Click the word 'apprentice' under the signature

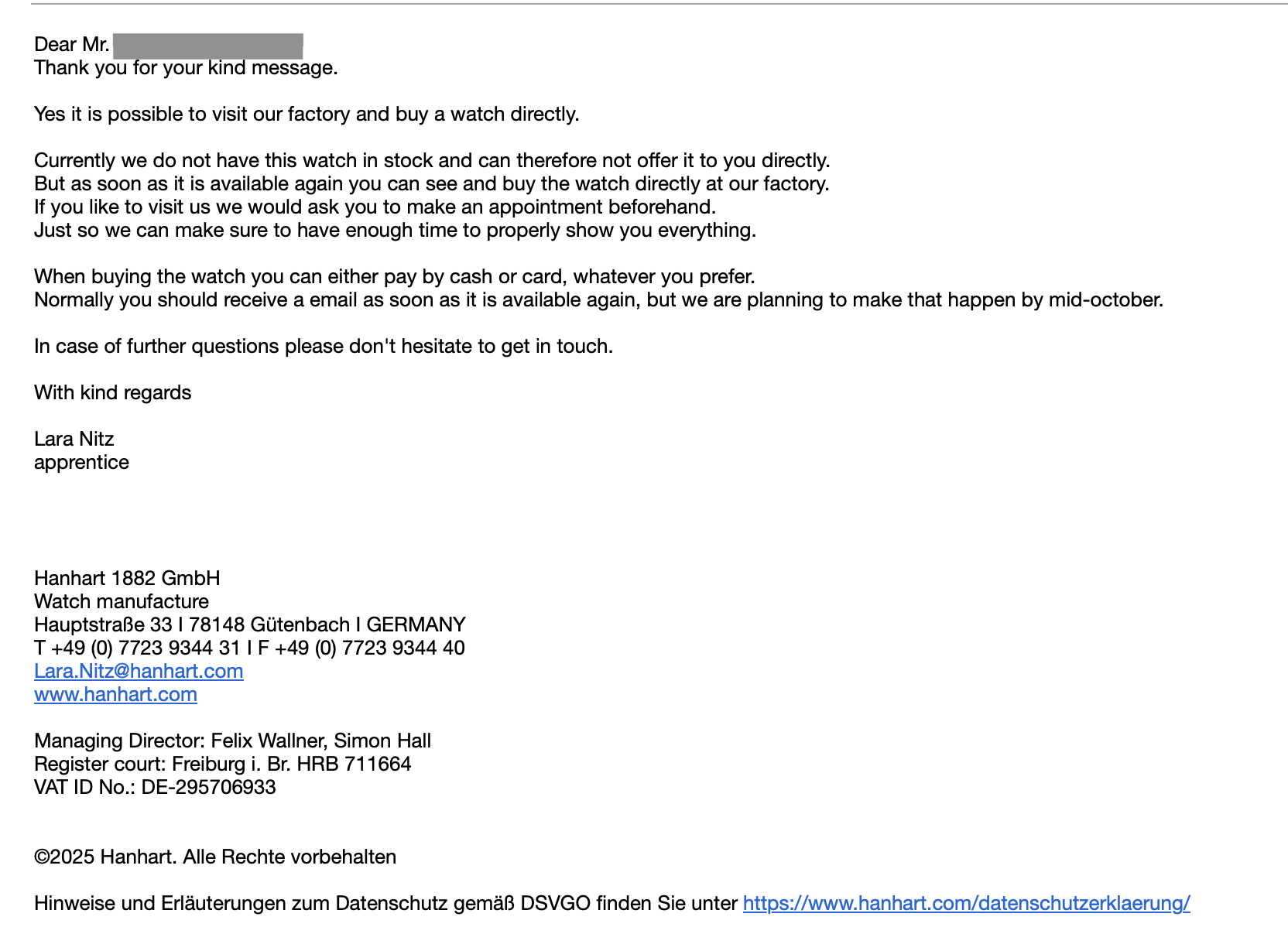(x=81, y=463)
